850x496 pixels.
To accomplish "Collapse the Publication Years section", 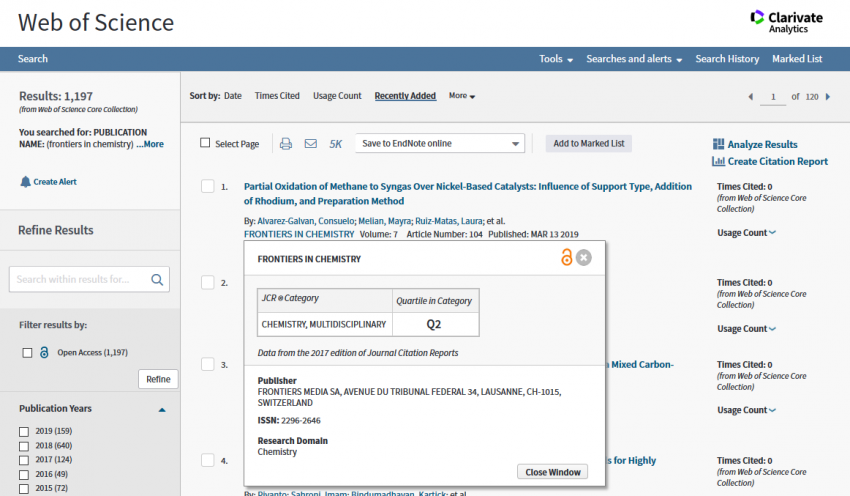I will 162,410.
